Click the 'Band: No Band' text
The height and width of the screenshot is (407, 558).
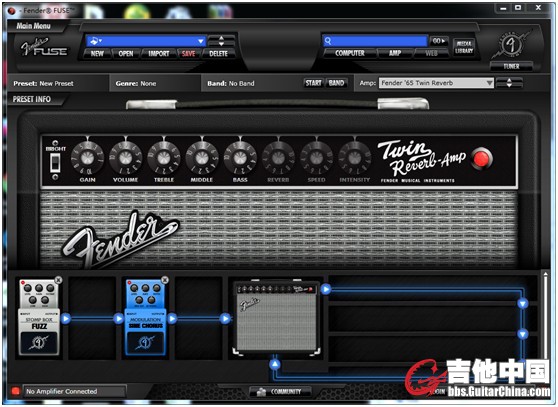231,84
